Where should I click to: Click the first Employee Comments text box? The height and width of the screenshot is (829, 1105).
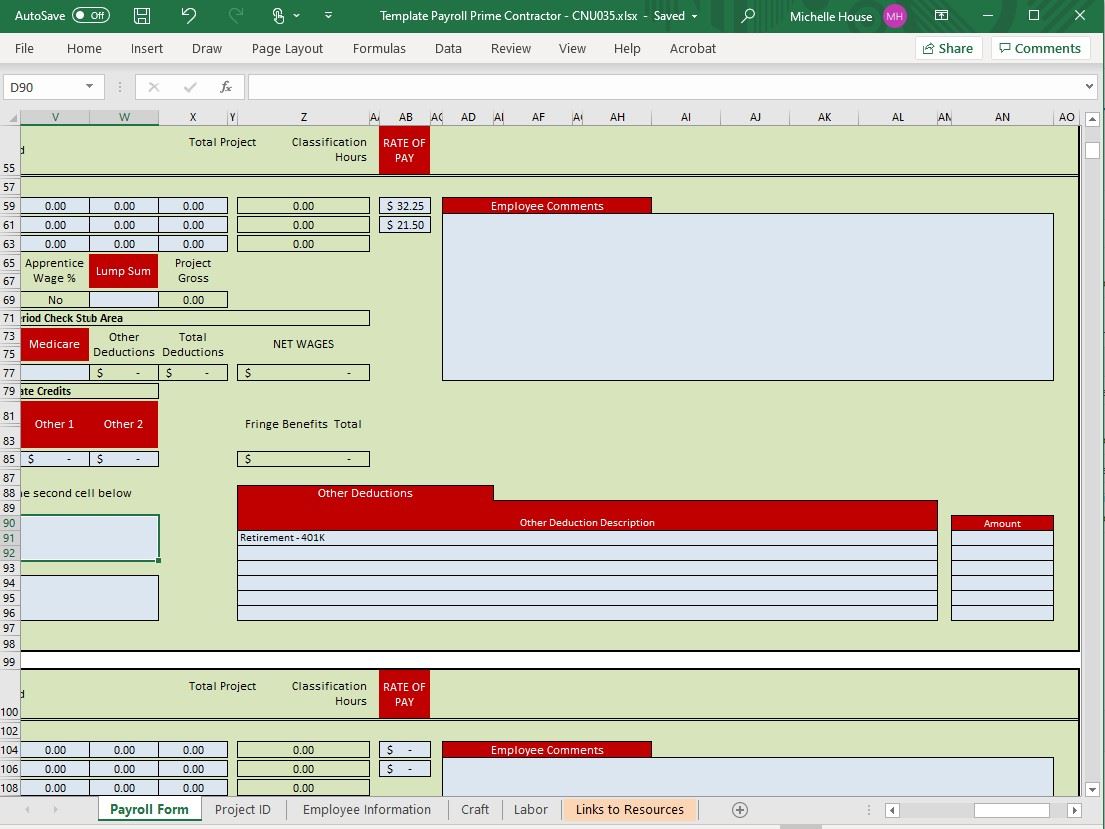[748, 297]
